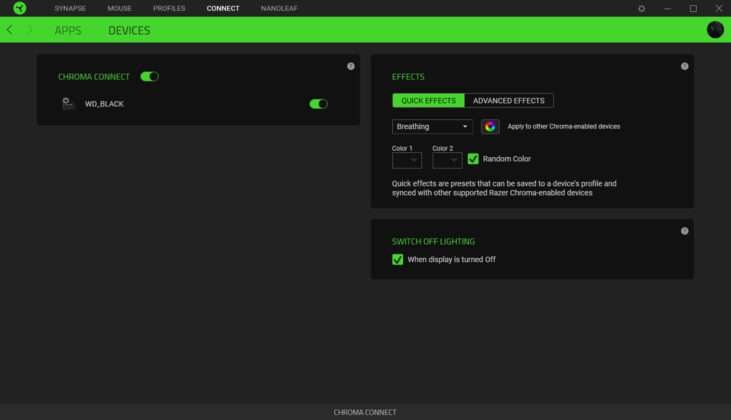Close the Razer Synapse window
Image resolution: width=731 pixels, height=420 pixels.
click(x=719, y=8)
